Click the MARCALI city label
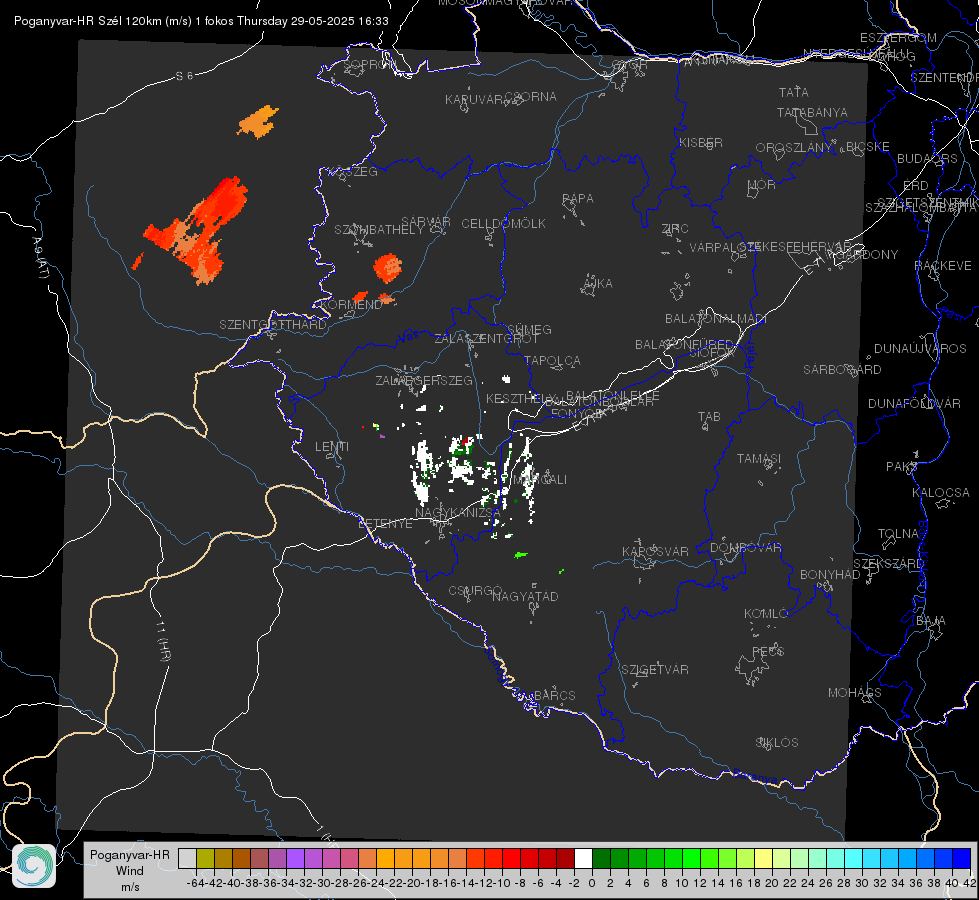This screenshot has width=979, height=900. click(540, 480)
